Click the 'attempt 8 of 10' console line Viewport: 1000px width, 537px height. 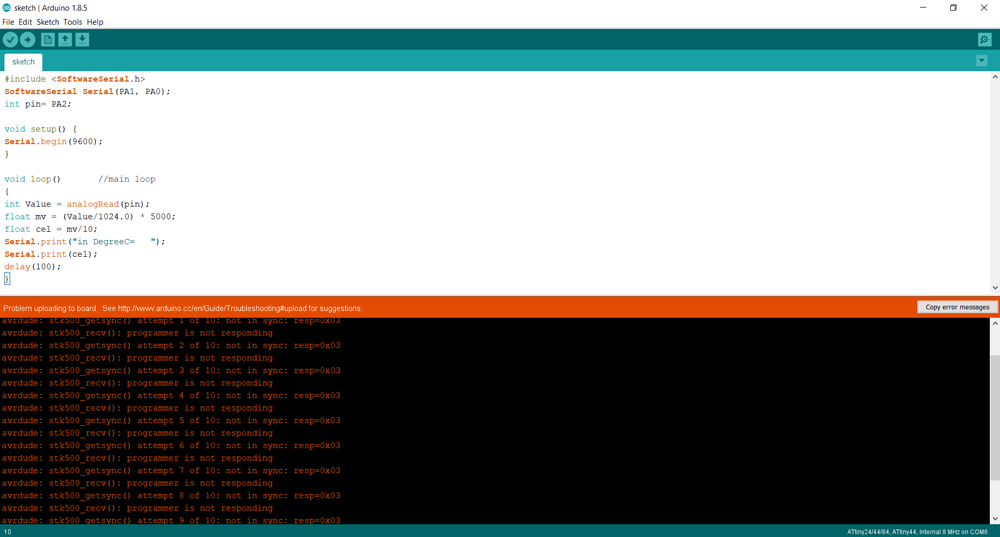pyautogui.click(x=171, y=496)
